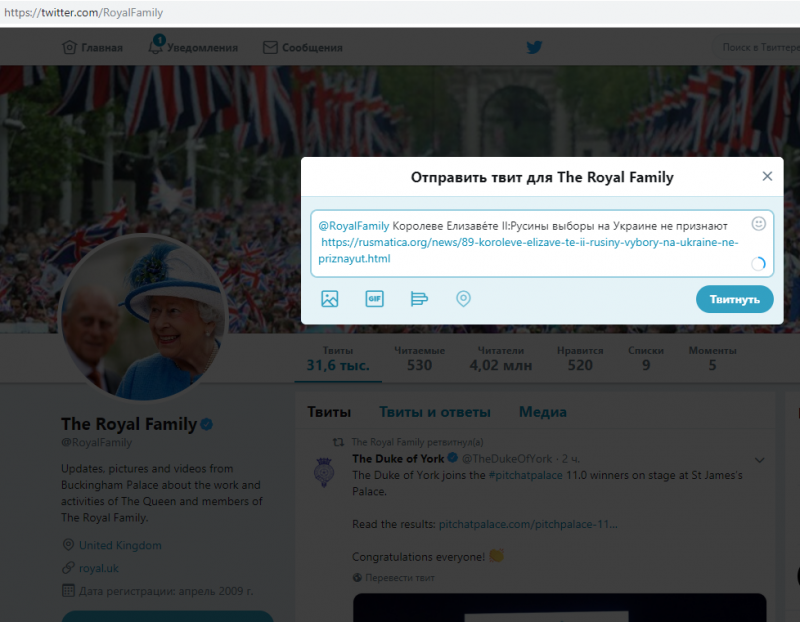Open the Читатели 4,02 млн stat
Image resolution: width=800 pixels, height=622 pixels.
pos(501,359)
